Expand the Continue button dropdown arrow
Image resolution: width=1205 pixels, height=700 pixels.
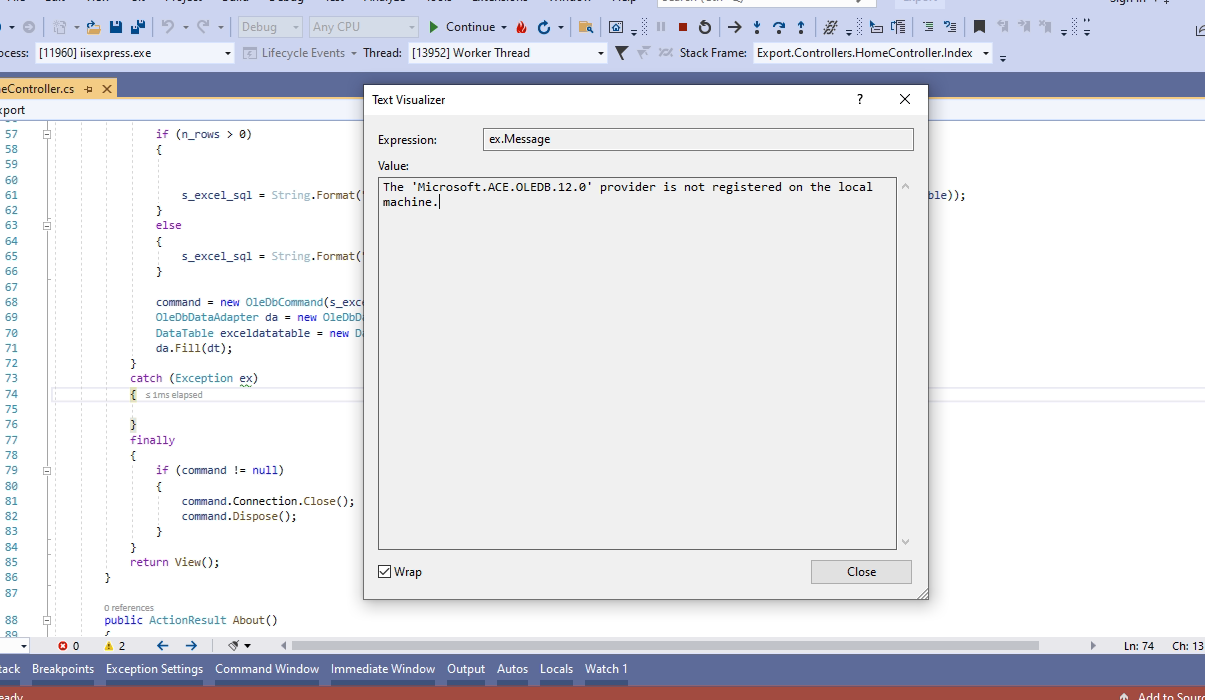pos(503,27)
